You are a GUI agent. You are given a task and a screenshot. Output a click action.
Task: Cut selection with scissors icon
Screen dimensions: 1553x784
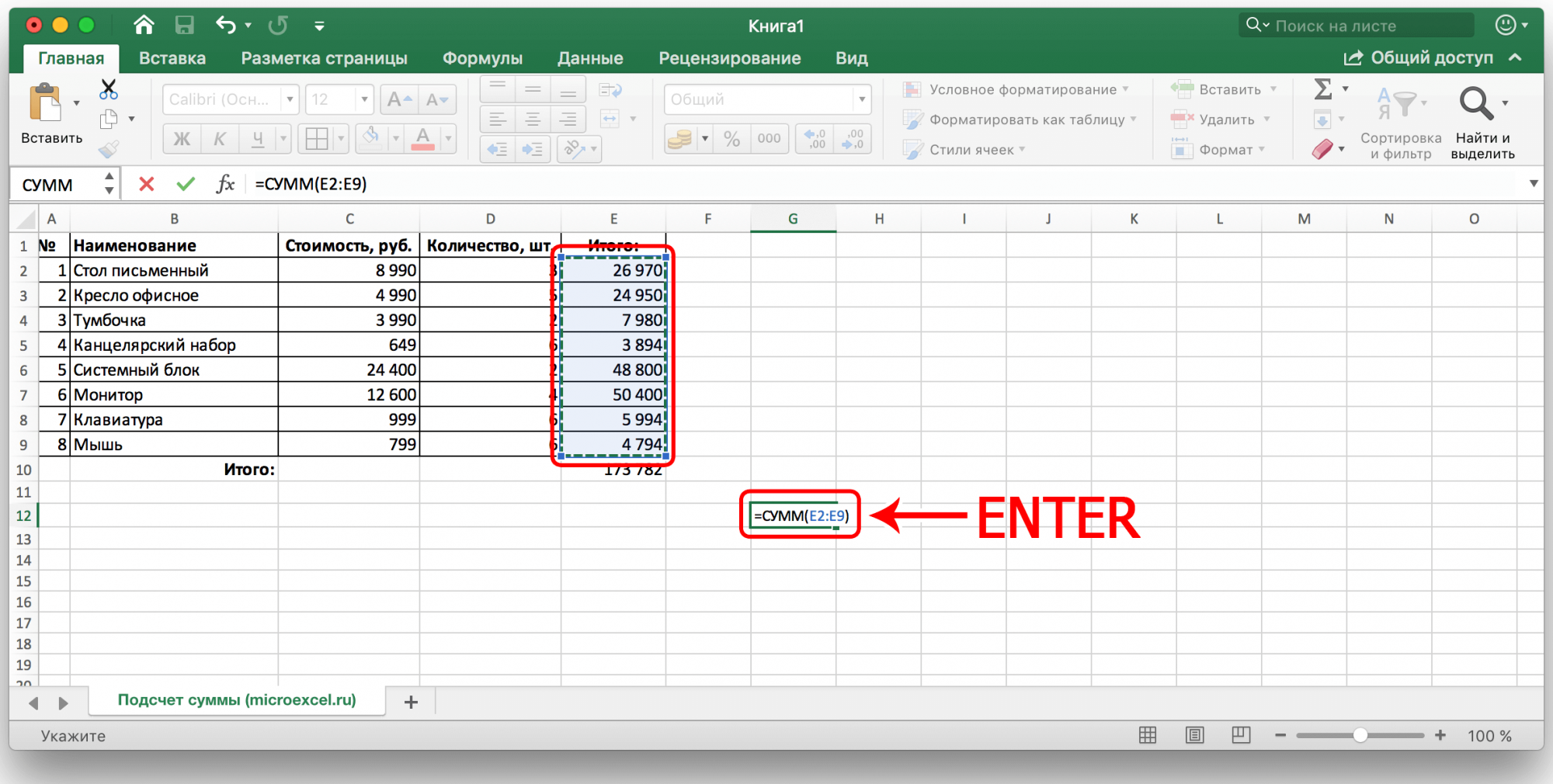click(x=109, y=89)
